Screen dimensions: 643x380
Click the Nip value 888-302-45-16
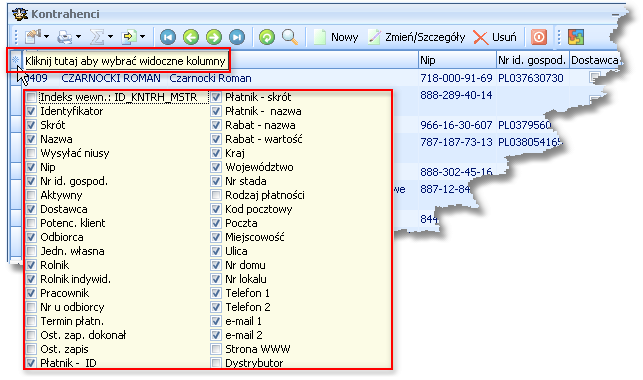[x=456, y=172]
